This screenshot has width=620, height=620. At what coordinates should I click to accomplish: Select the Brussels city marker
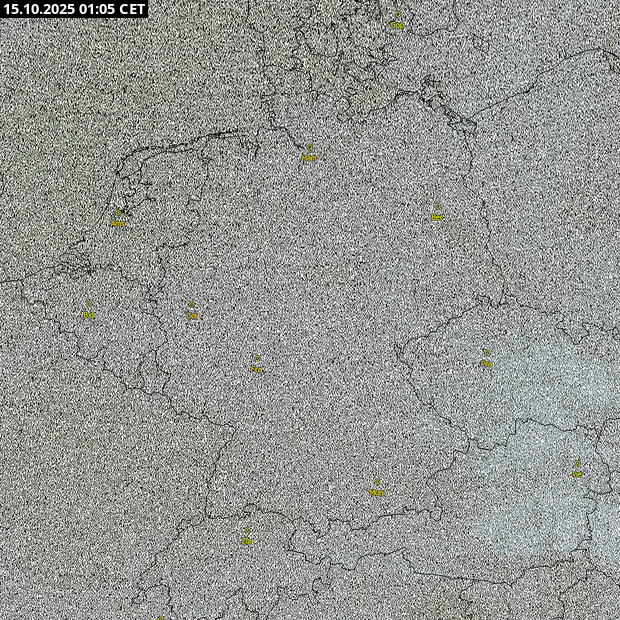[88, 310]
